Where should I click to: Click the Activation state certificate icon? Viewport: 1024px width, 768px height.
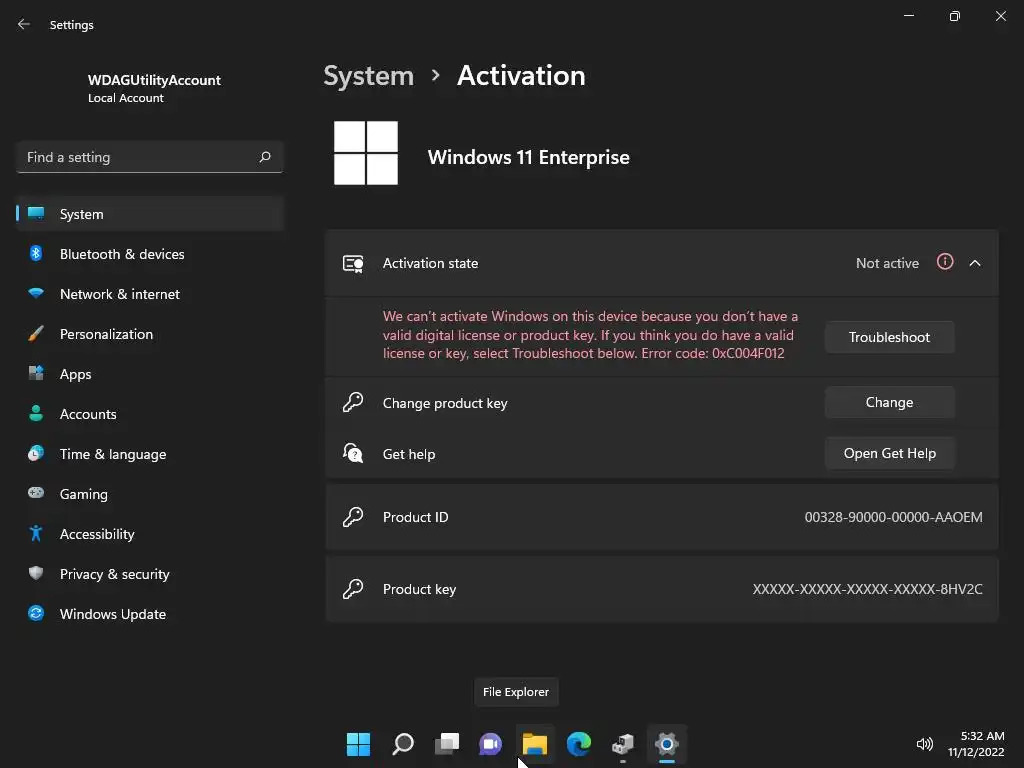coord(353,263)
